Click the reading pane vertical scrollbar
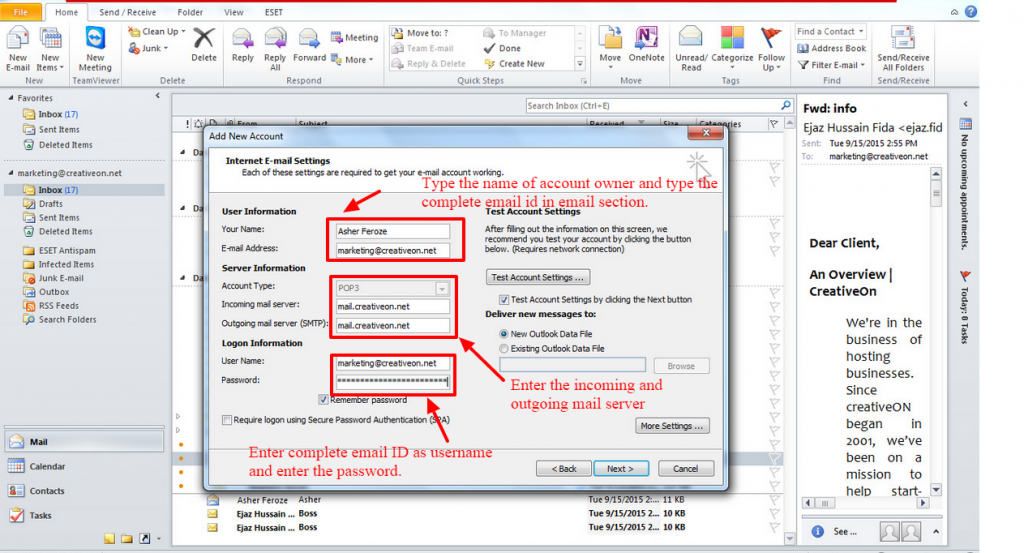 coord(936,332)
